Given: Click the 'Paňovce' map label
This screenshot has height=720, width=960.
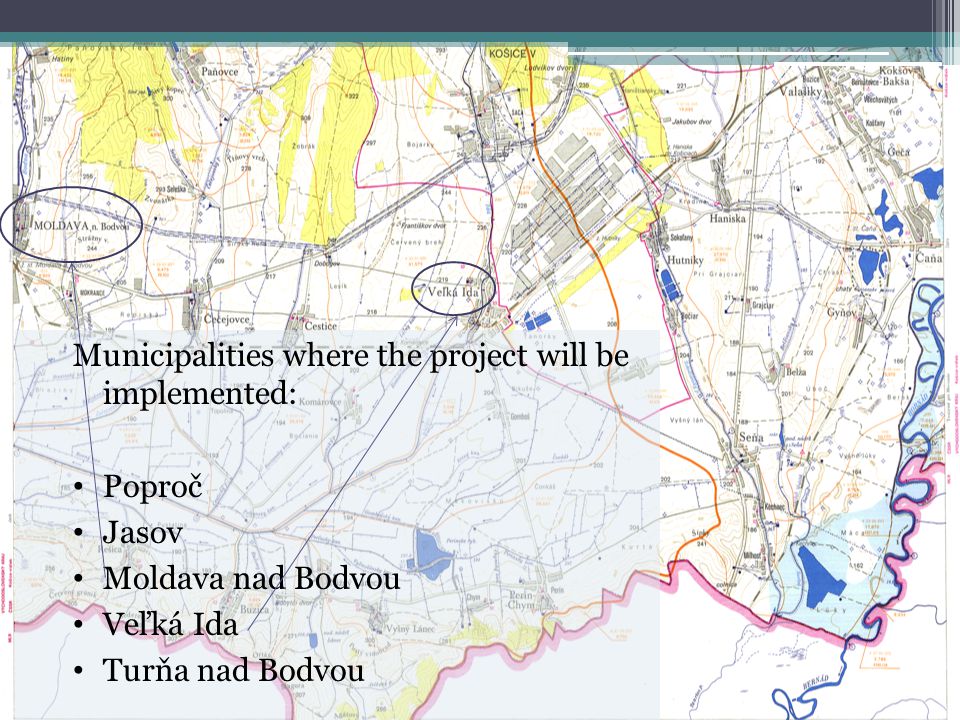Looking at the screenshot, I should tap(220, 72).
